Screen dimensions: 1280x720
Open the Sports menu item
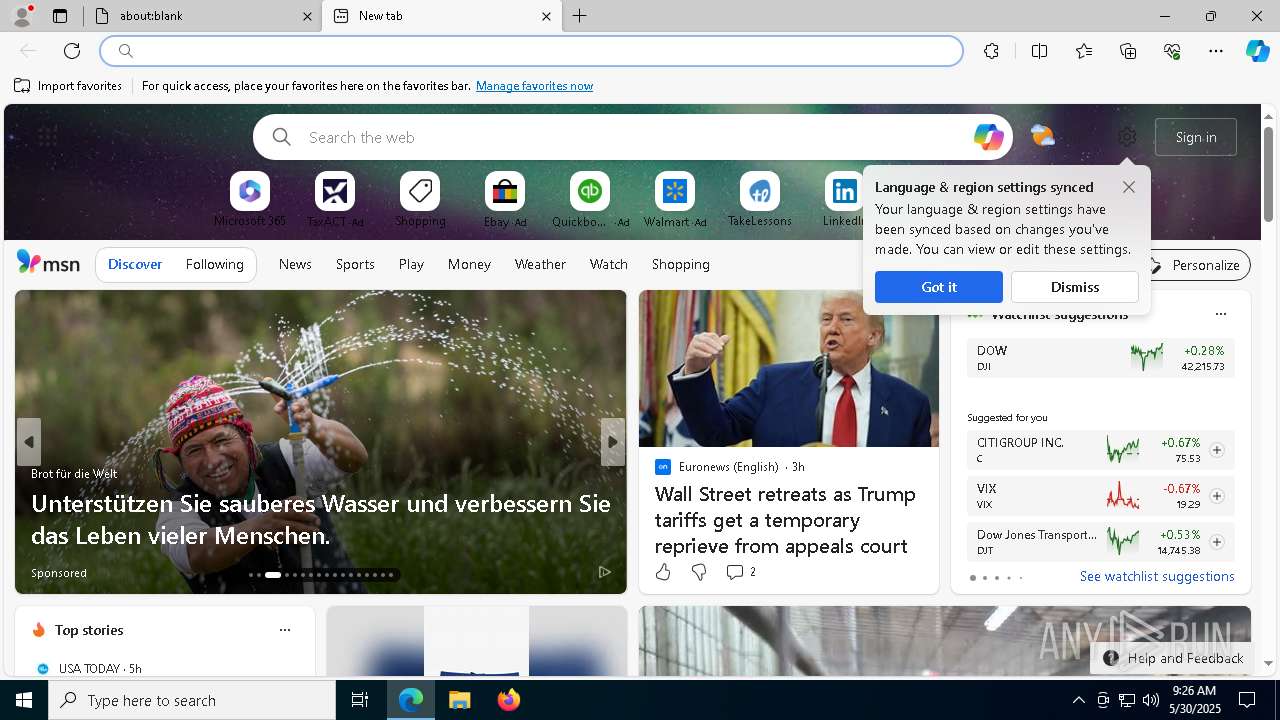coord(355,264)
